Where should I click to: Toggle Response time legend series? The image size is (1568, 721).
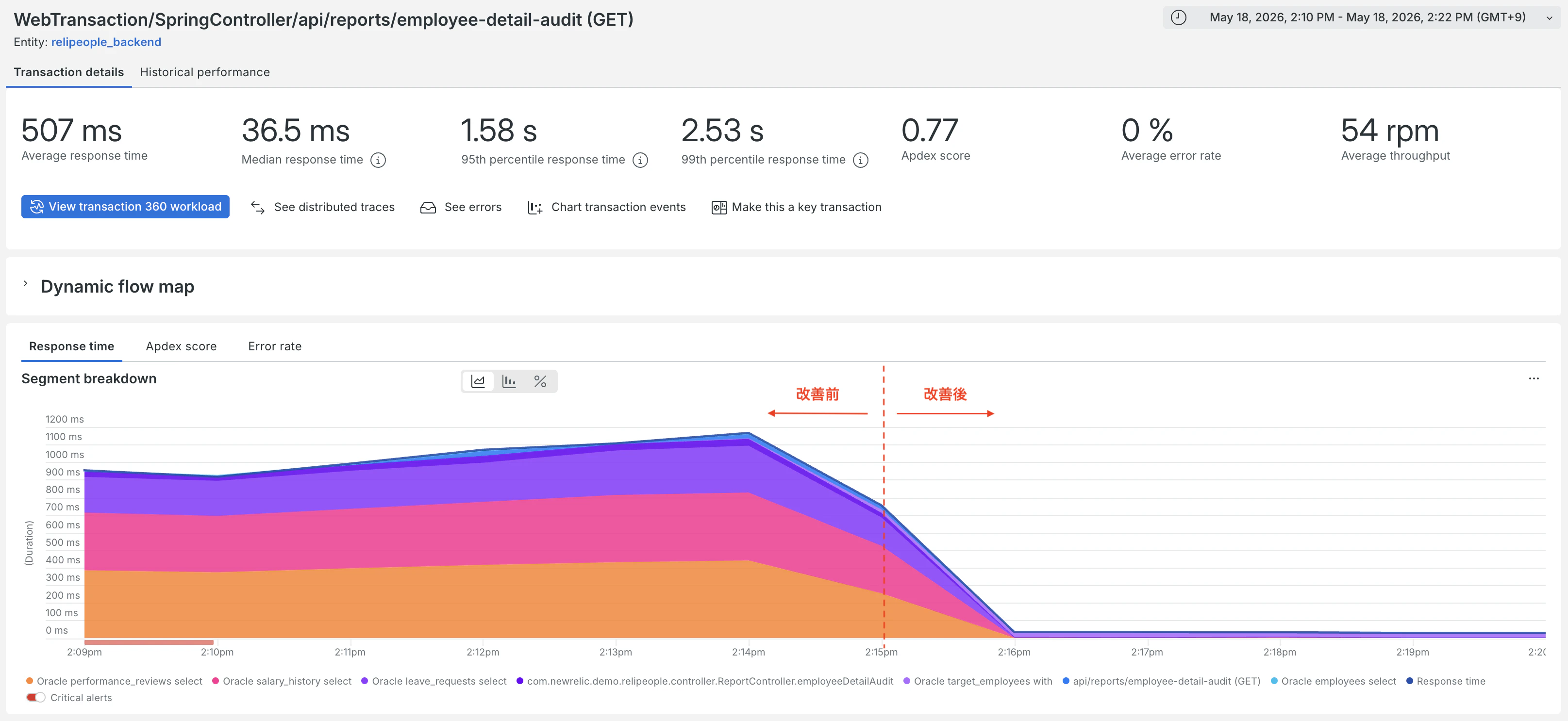tap(1446, 681)
